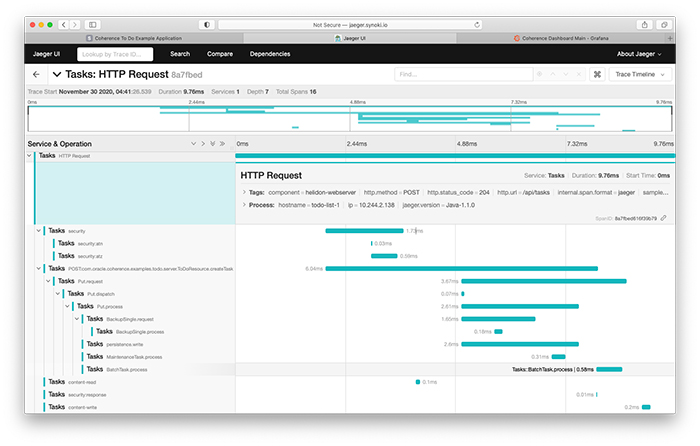
Task: Reload the jaeger.synoki.io page
Action: tap(477, 25)
